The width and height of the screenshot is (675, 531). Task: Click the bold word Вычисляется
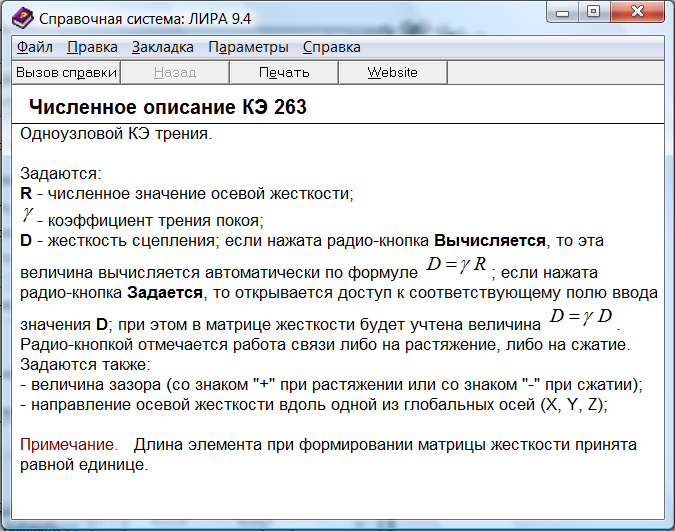coord(490,241)
